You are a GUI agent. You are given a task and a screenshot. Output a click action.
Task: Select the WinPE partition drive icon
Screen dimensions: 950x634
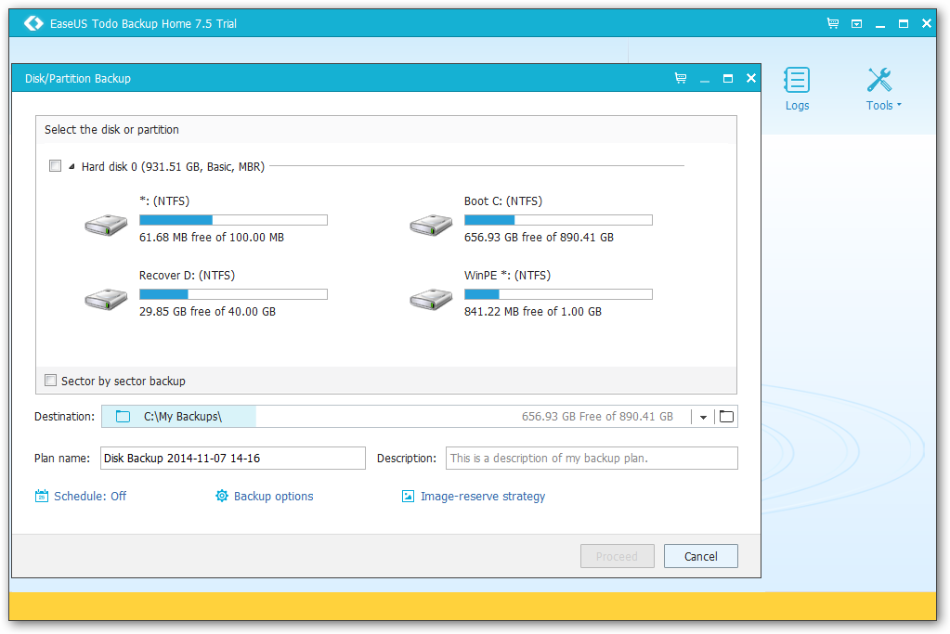431,299
